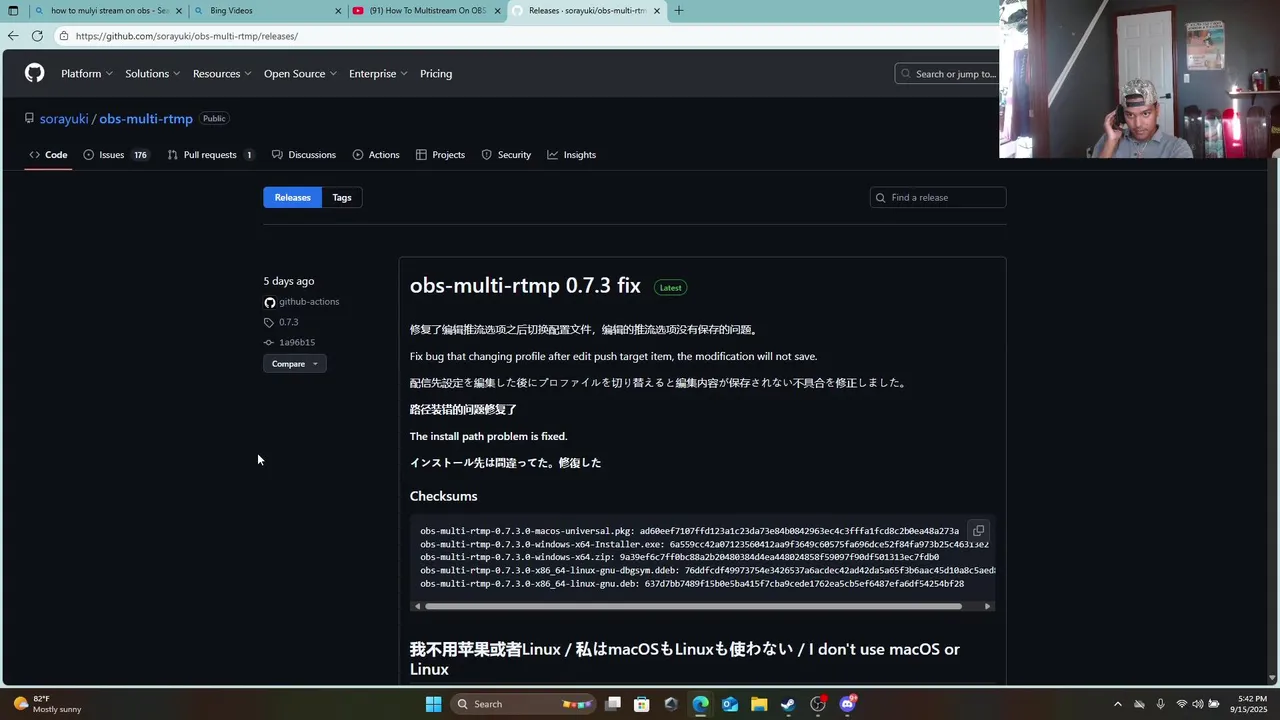
Task: Expand the Resources menu
Action: (222, 74)
